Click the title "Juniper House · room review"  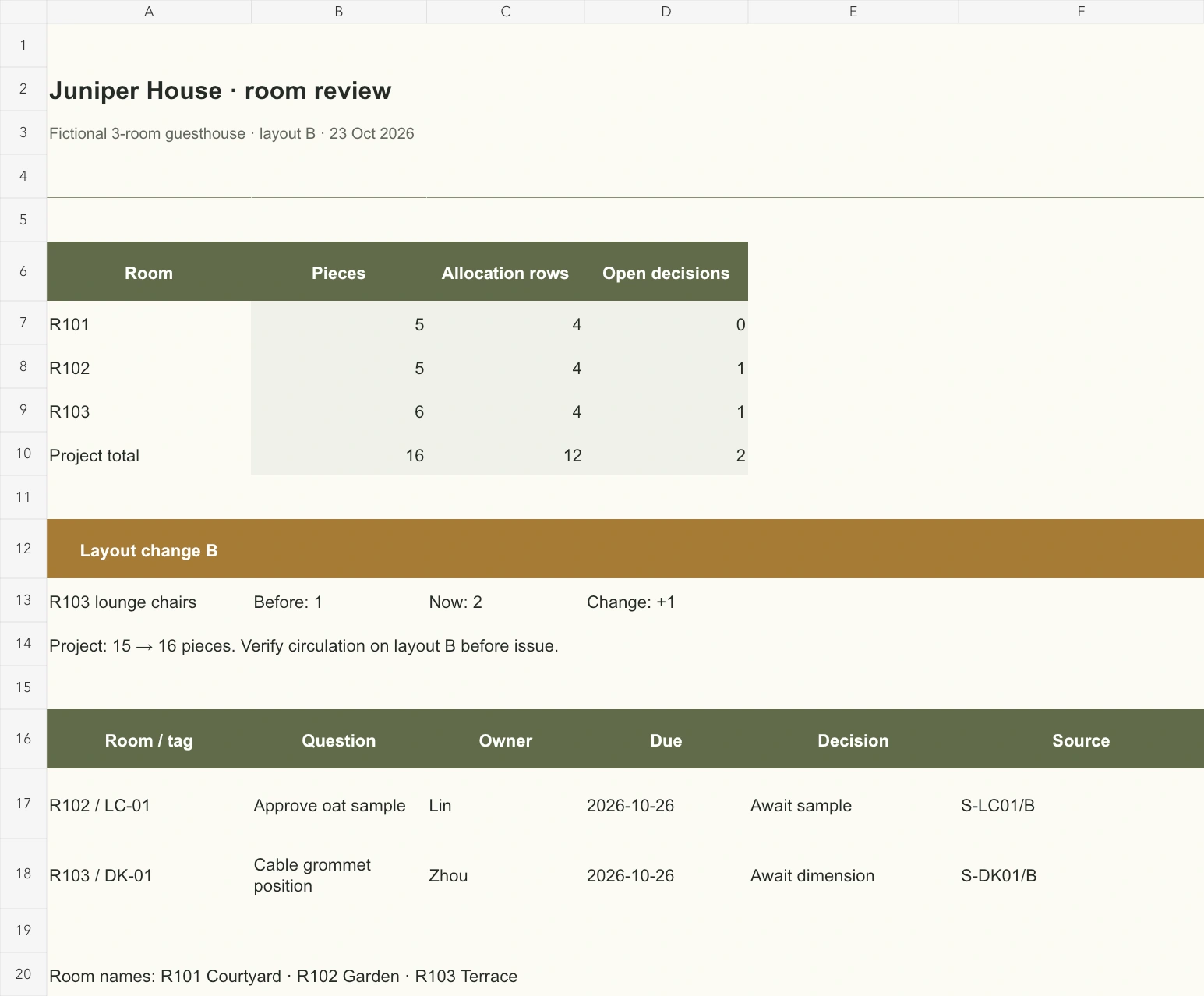(x=221, y=90)
